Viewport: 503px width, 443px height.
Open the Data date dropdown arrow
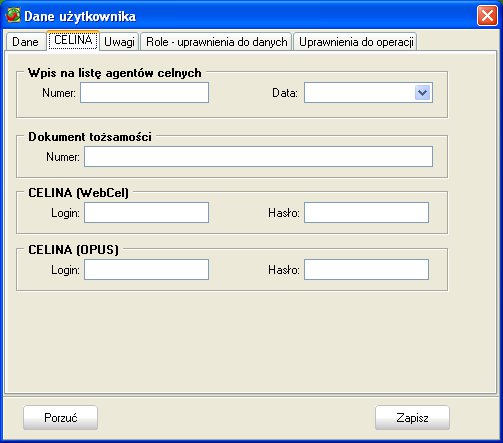coord(422,93)
